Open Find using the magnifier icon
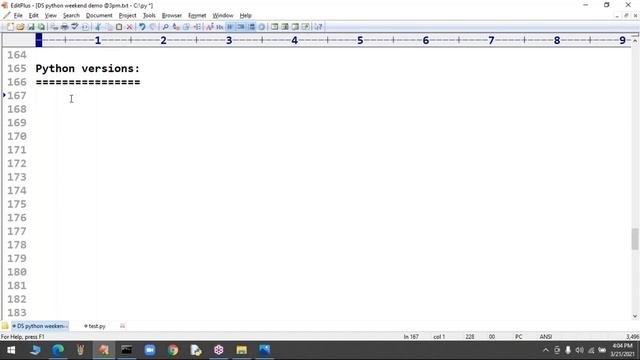Viewport: 640px width, 360px height. point(165,27)
